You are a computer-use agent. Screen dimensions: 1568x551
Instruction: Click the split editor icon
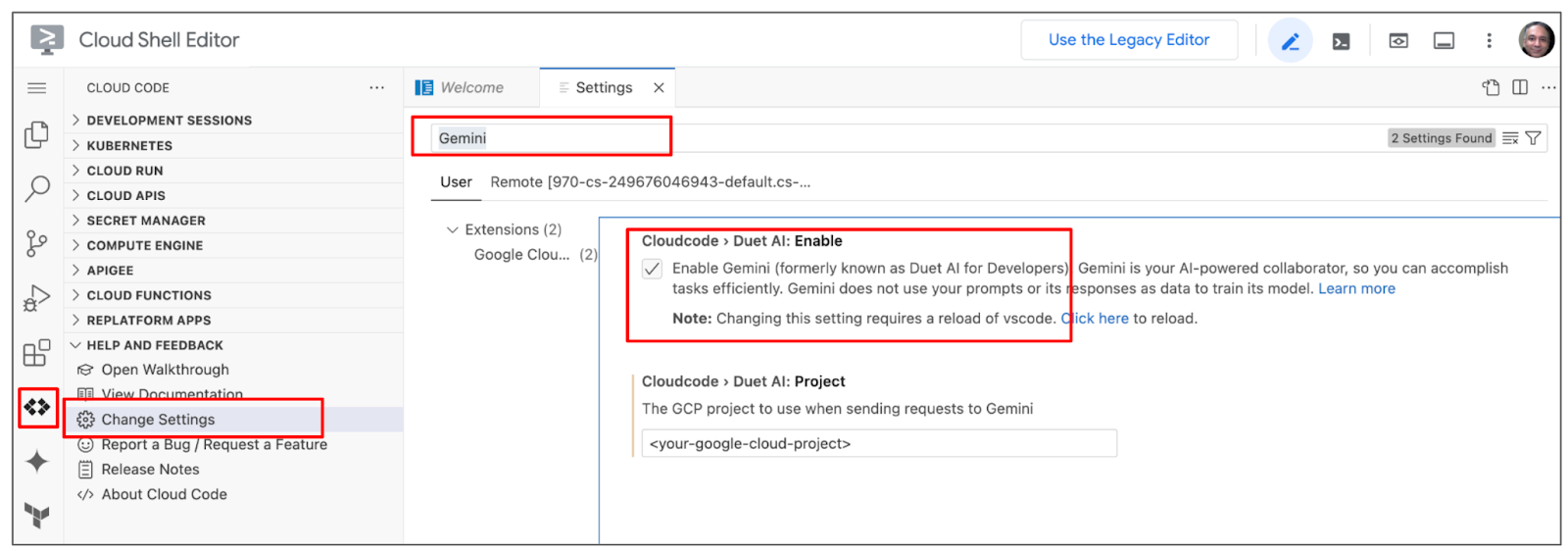[1520, 87]
